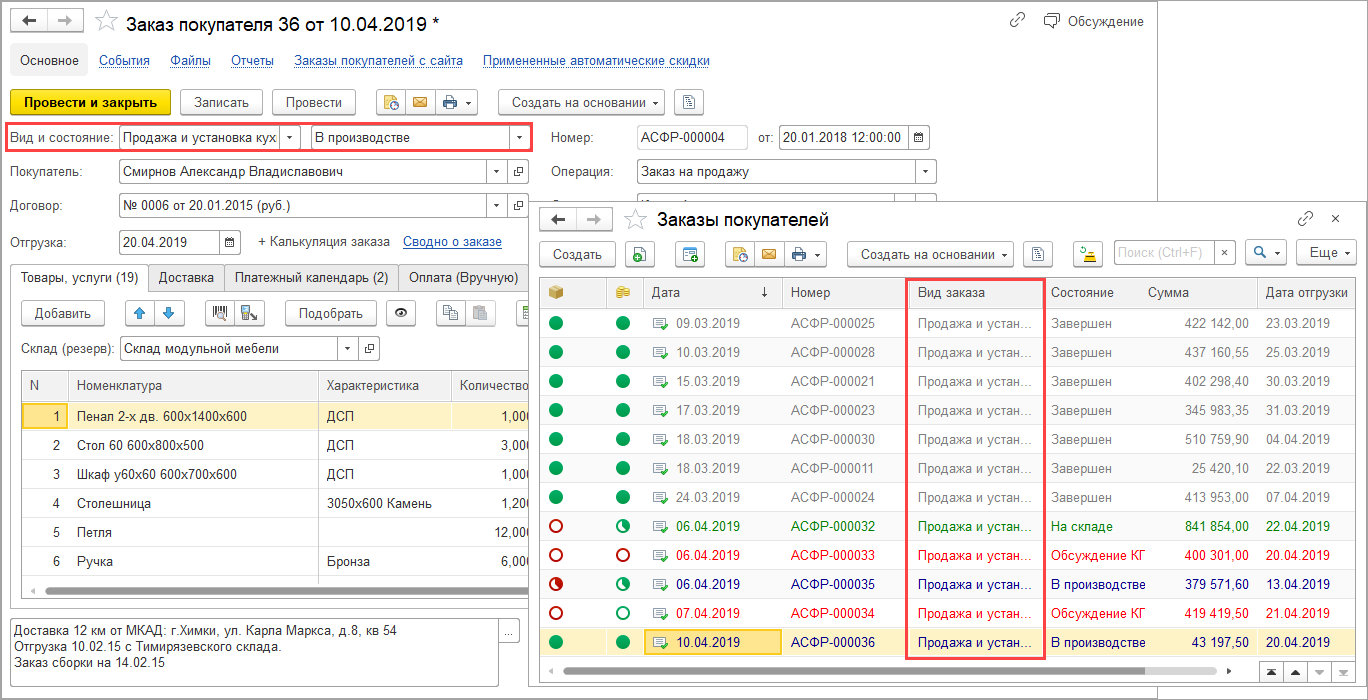Toggle the eye visibility button near Подобрать

(x=402, y=313)
